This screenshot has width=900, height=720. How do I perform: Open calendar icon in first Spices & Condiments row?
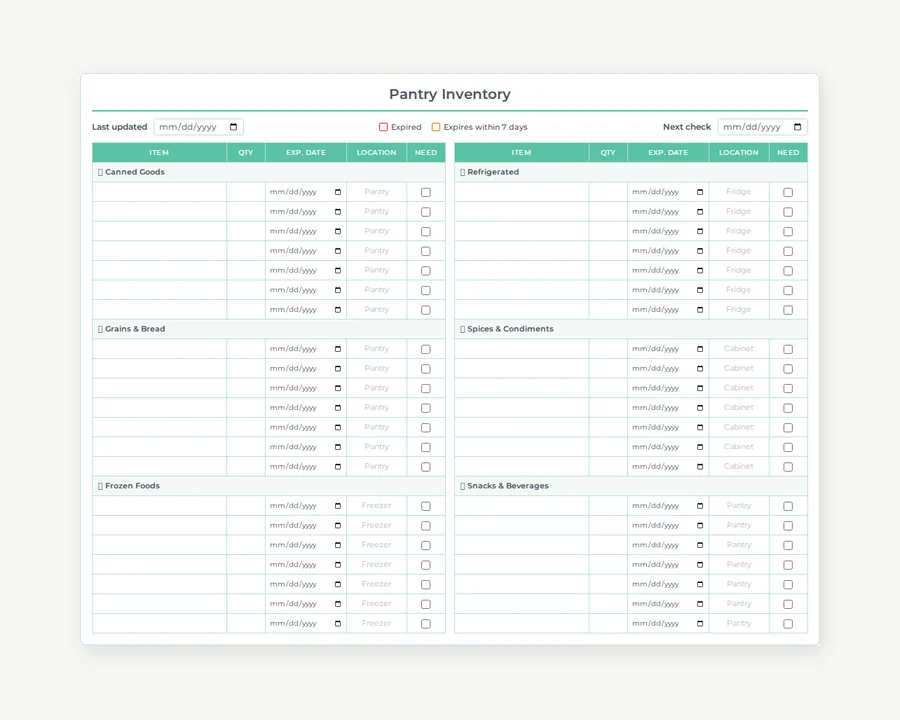(x=700, y=349)
